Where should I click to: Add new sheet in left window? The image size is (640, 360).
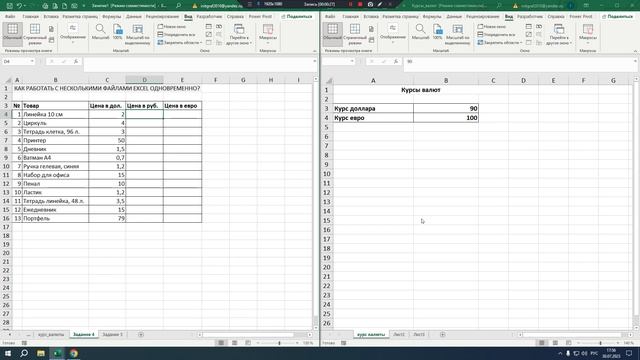(141, 334)
